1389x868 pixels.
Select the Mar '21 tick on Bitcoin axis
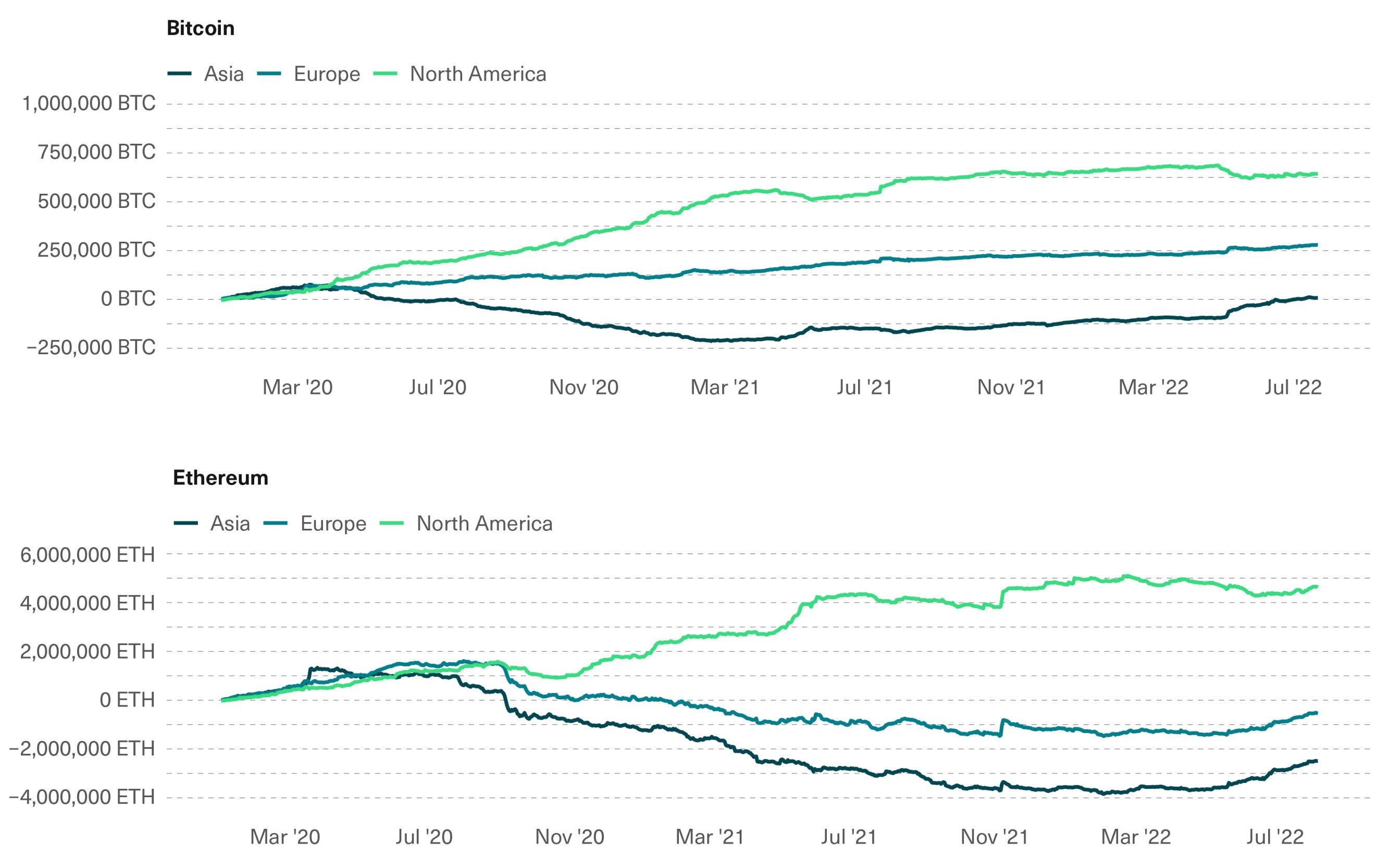[x=724, y=388]
